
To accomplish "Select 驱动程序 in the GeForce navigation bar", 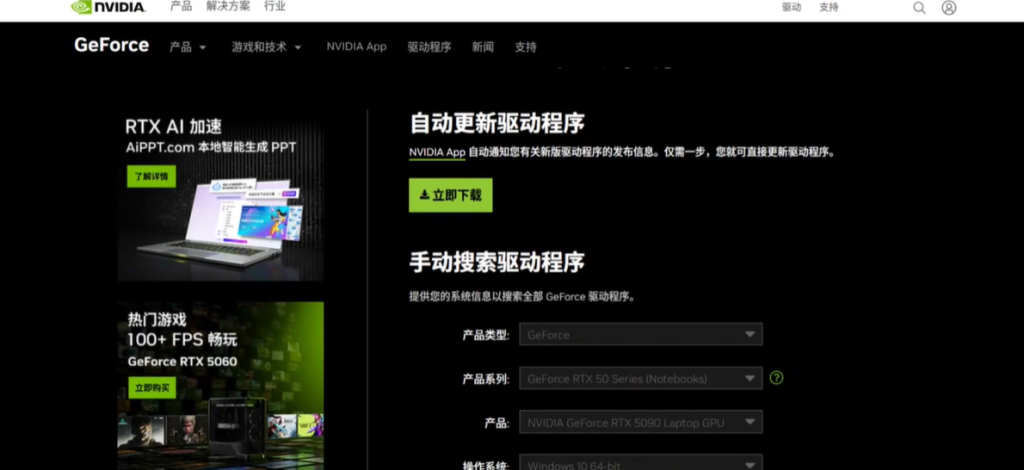I will [x=429, y=47].
